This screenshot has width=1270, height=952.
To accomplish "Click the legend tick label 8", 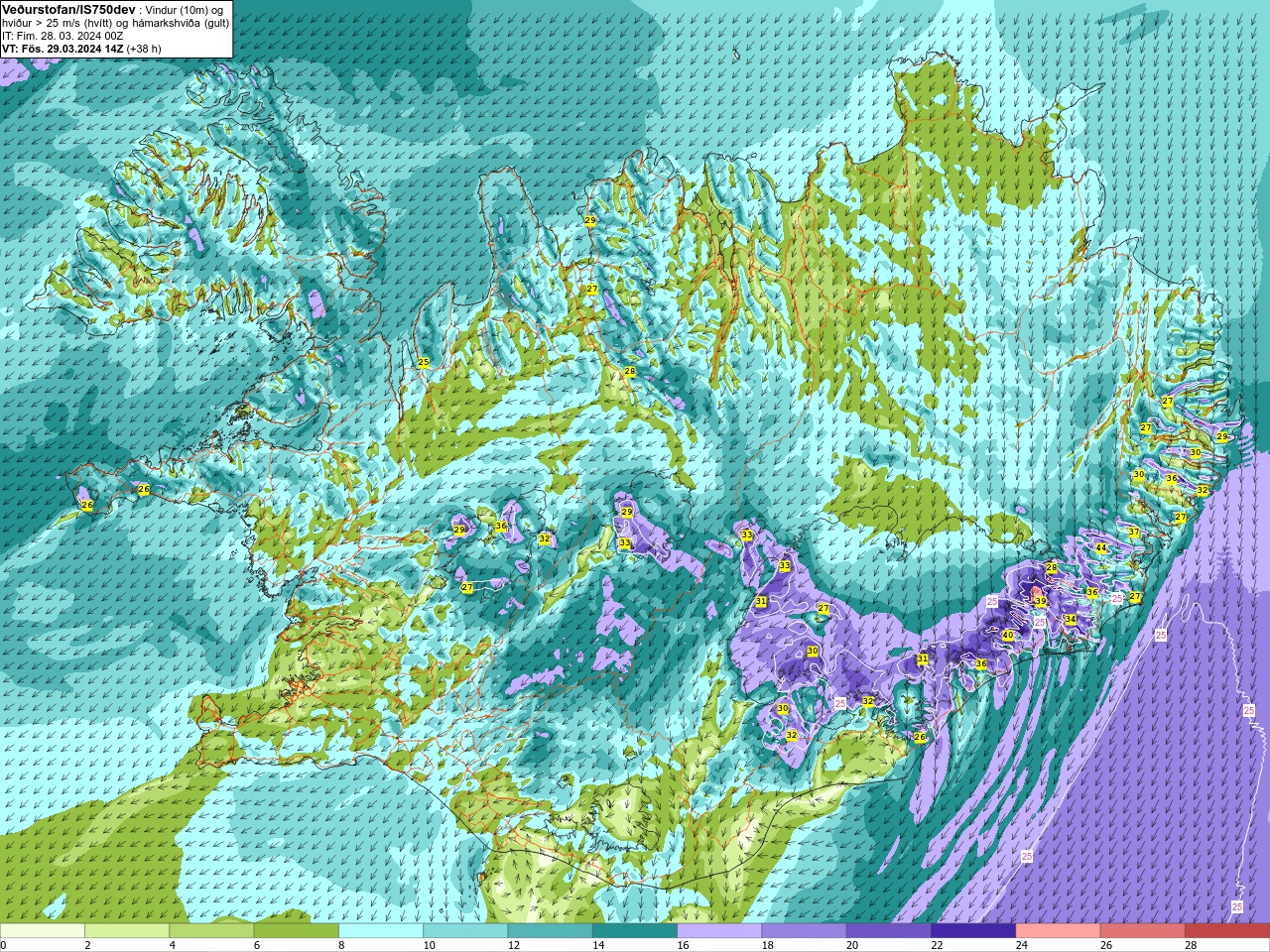I will point(341,945).
